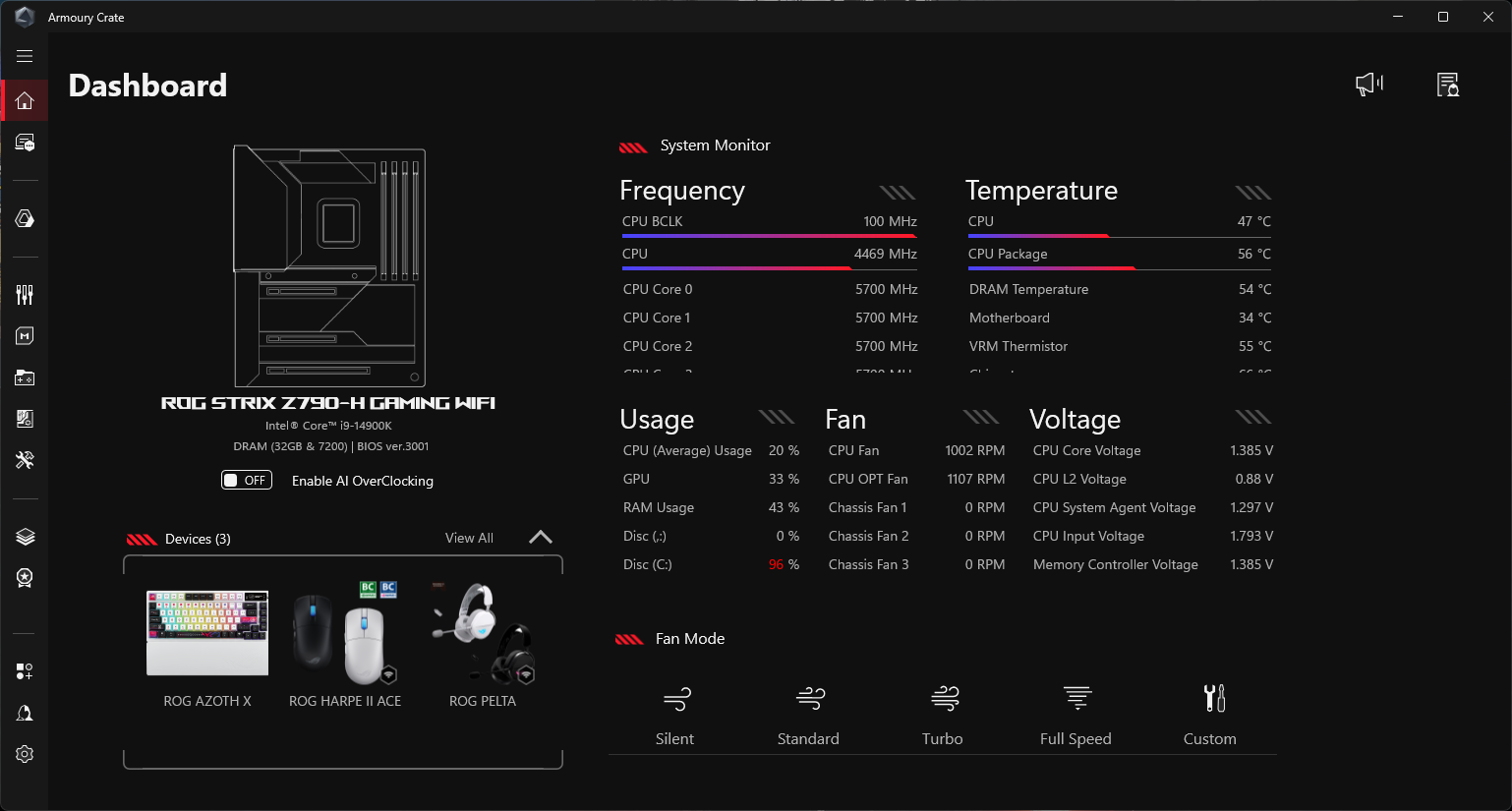Viewport: 1512px width, 811px height.
Task: Click the megaphone announcements icon
Action: click(x=1368, y=85)
